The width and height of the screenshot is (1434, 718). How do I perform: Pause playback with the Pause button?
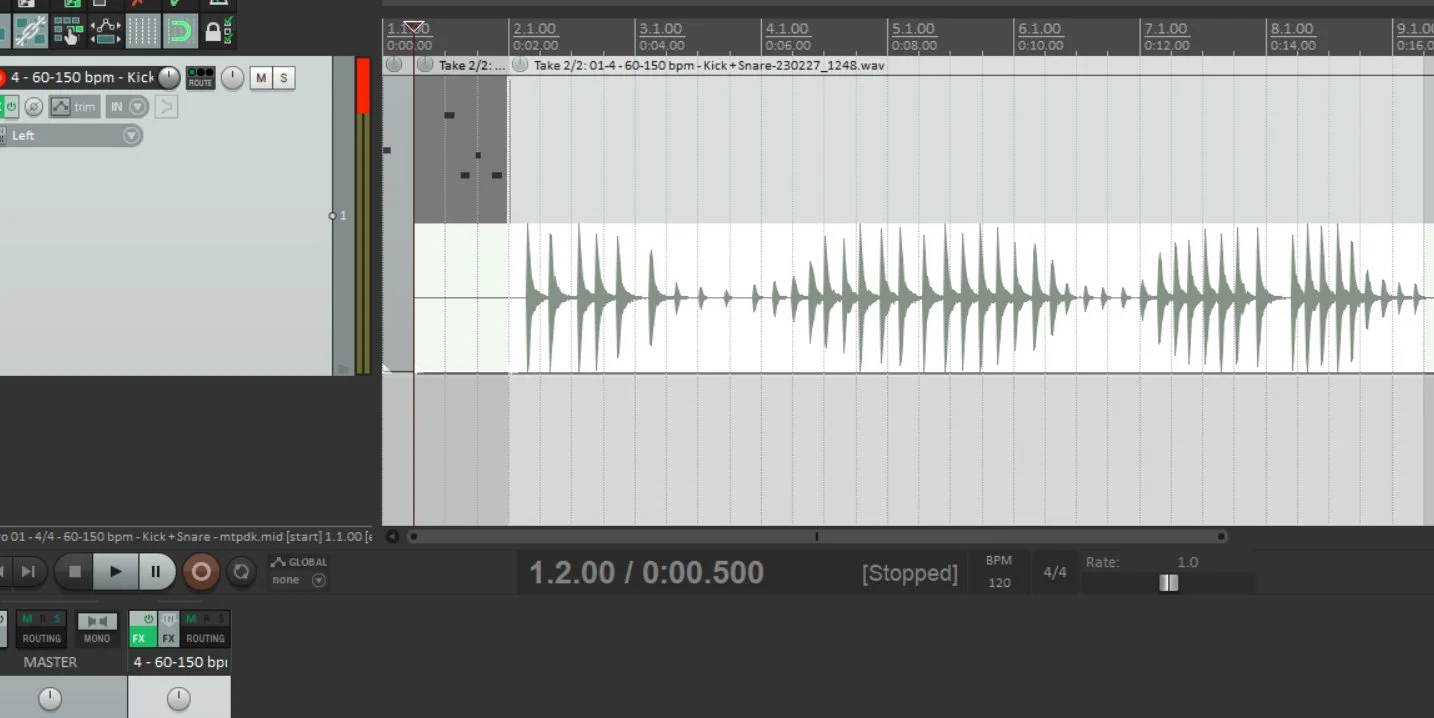(x=156, y=572)
